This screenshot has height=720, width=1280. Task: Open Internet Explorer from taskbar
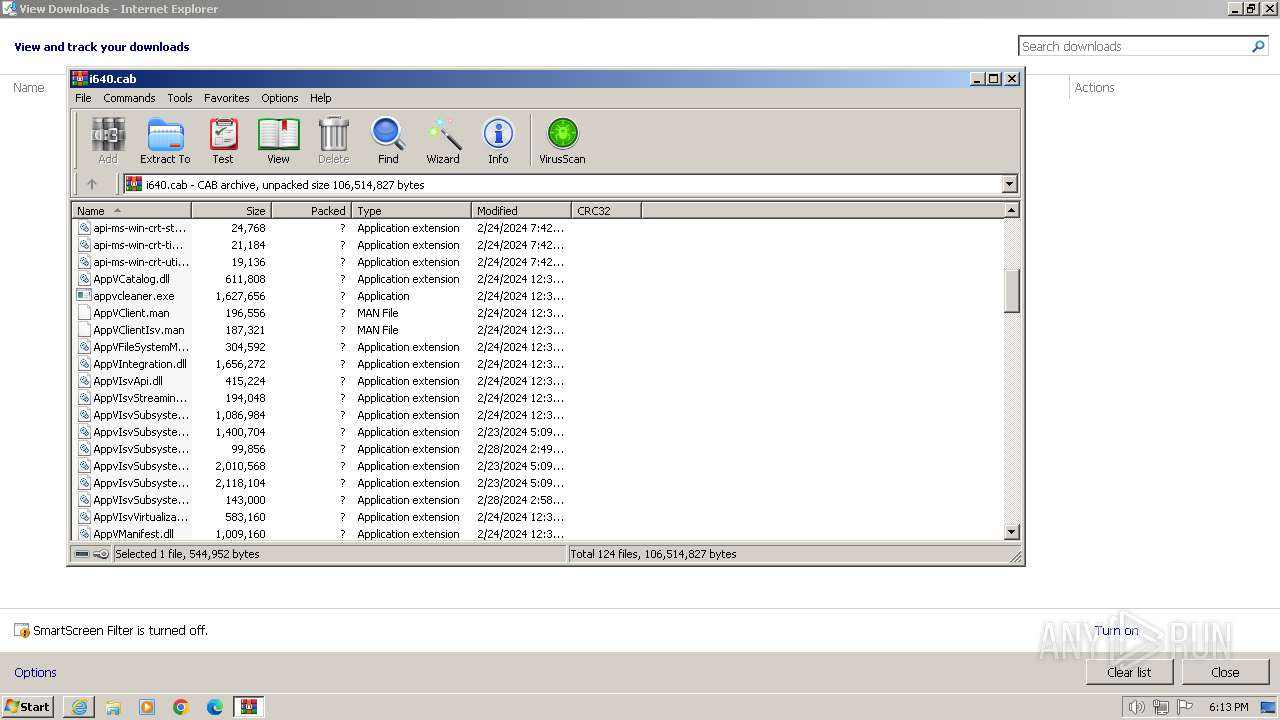(x=79, y=707)
